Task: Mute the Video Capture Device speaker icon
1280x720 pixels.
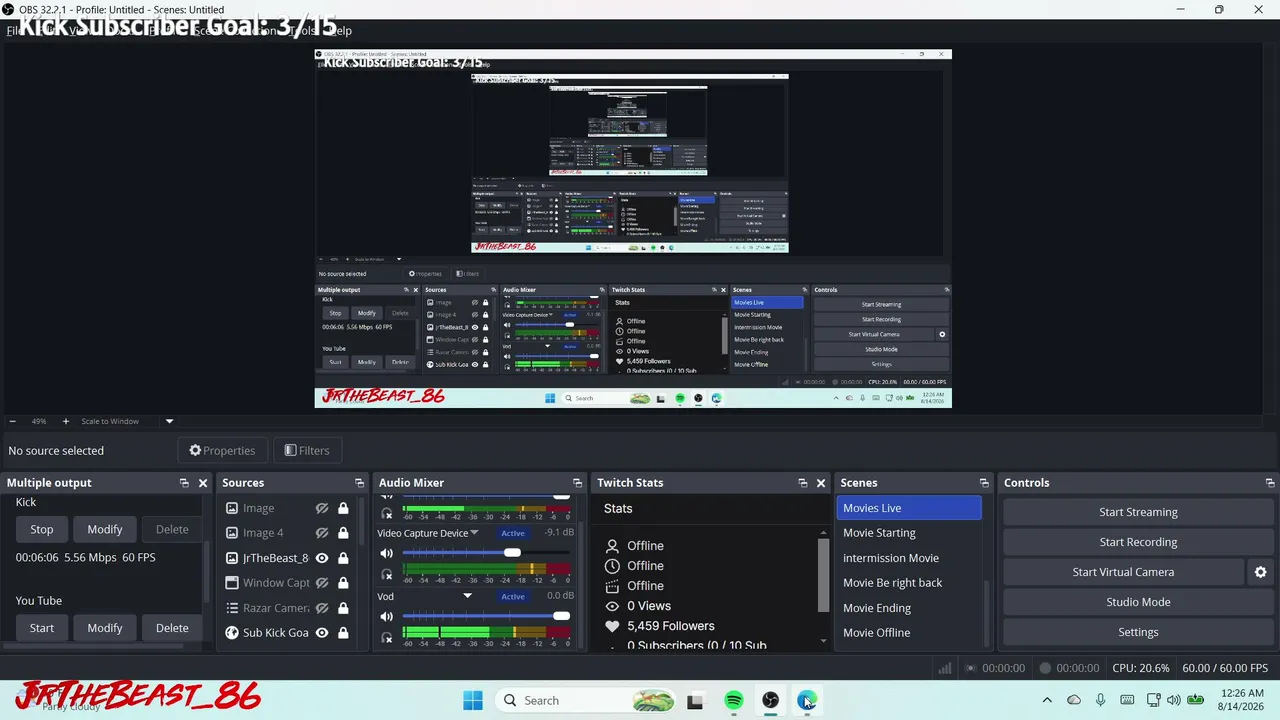Action: click(387, 553)
